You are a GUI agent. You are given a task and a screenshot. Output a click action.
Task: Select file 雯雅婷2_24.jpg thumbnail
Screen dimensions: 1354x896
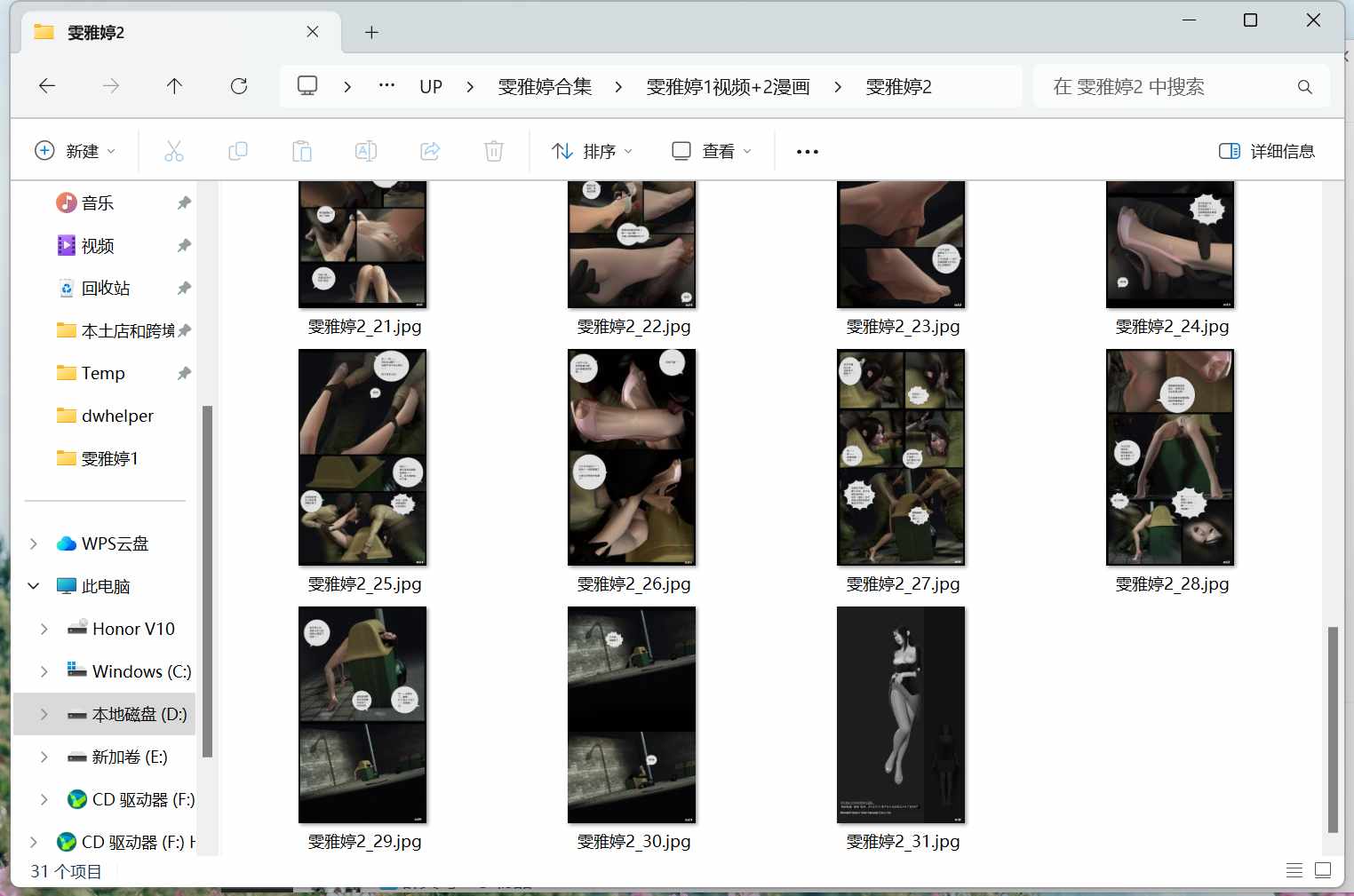pos(1170,244)
